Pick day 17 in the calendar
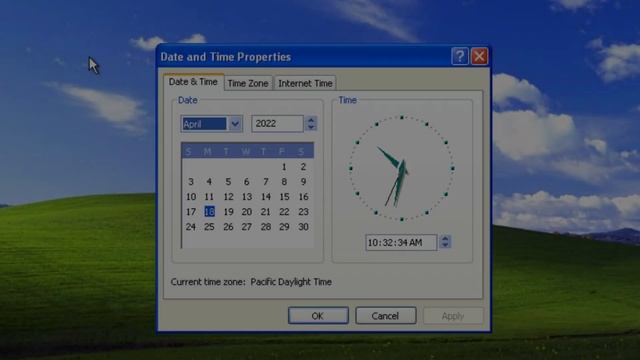 [191, 212]
